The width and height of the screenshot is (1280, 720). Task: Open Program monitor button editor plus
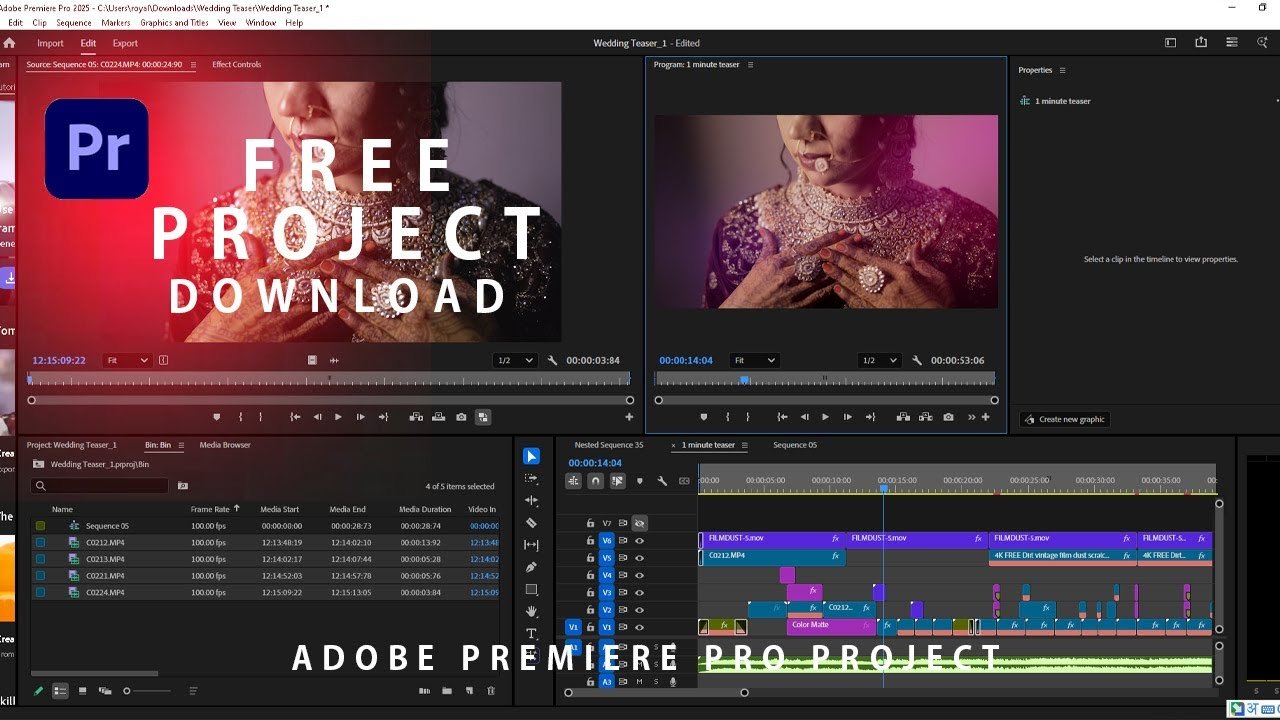[986, 417]
